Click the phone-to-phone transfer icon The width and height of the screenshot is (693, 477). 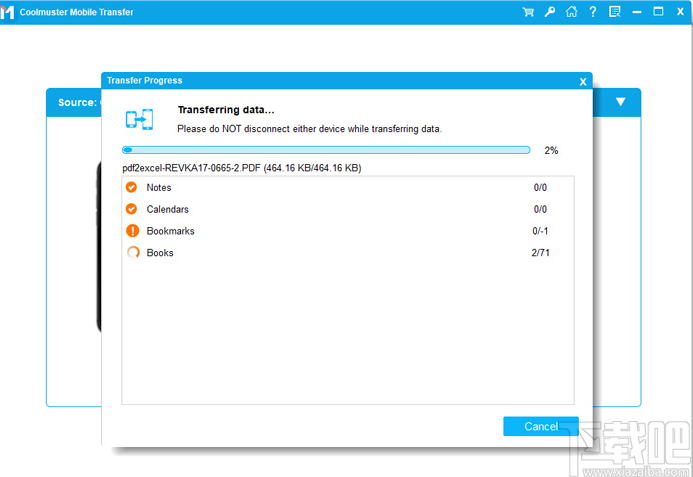pyautogui.click(x=140, y=119)
